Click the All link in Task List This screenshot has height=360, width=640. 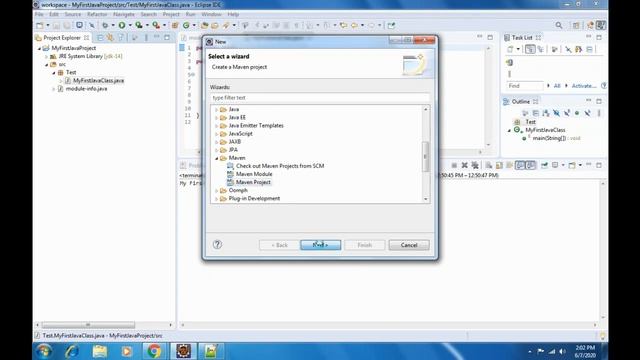tap(557, 86)
